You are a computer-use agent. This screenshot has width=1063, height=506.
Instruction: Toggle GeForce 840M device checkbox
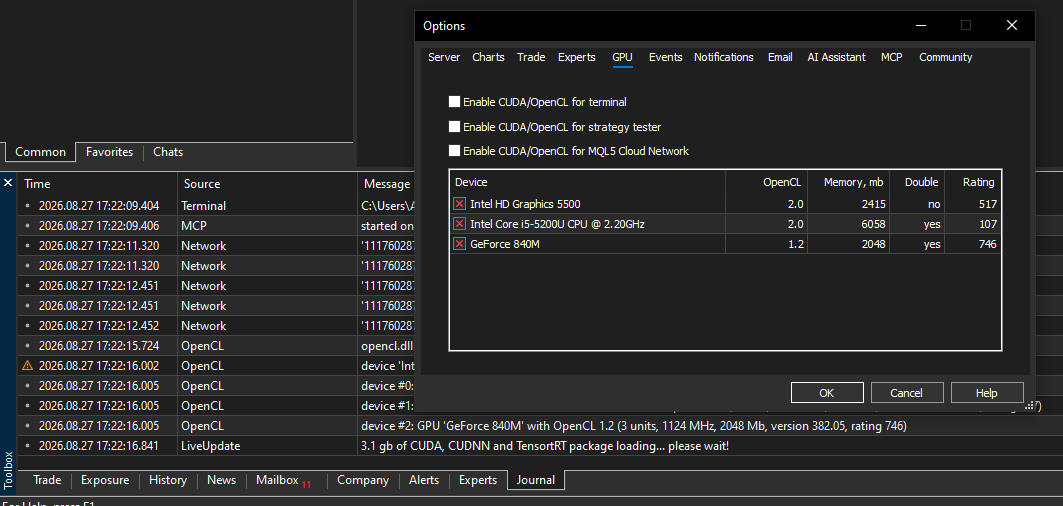tap(460, 244)
